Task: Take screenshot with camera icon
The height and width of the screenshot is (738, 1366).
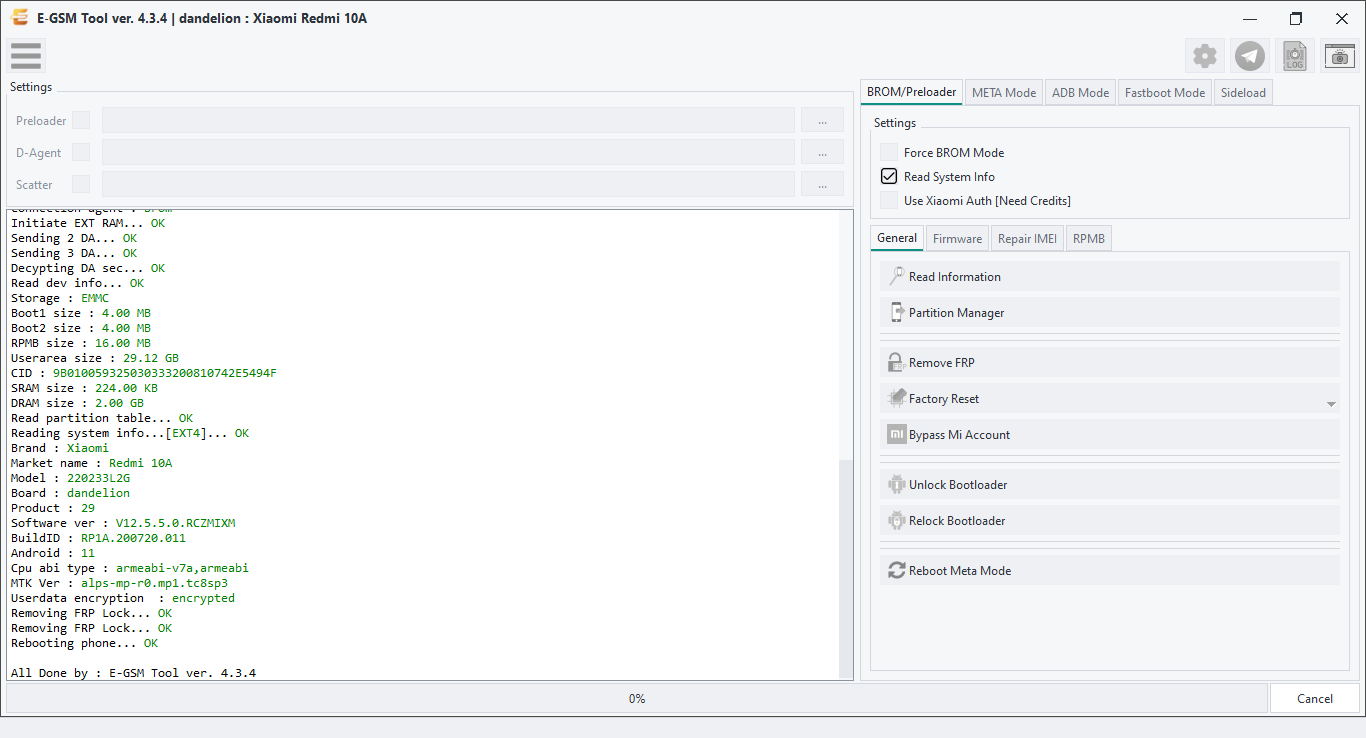Action: click(x=1340, y=56)
